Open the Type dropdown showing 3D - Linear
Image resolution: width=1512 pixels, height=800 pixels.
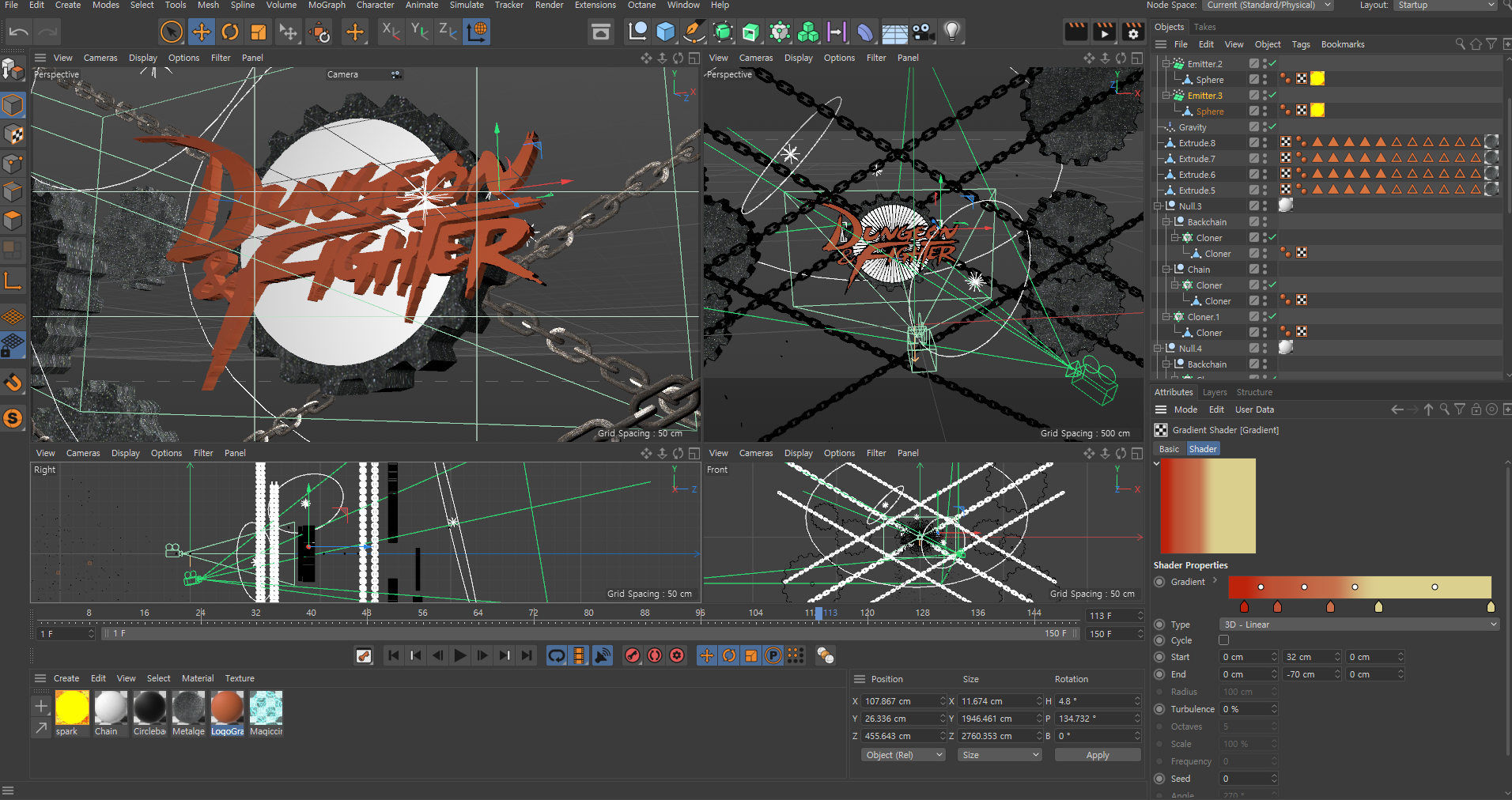(x=1359, y=625)
